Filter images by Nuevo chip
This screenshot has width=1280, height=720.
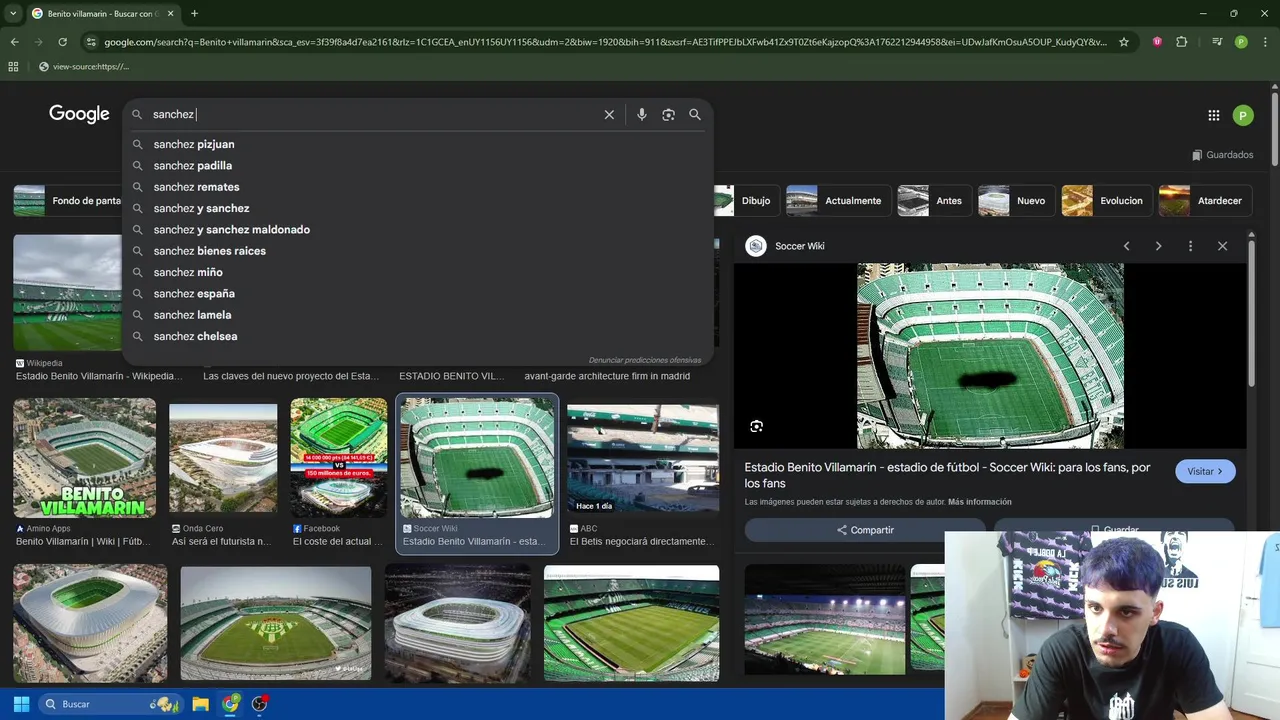(1016, 201)
